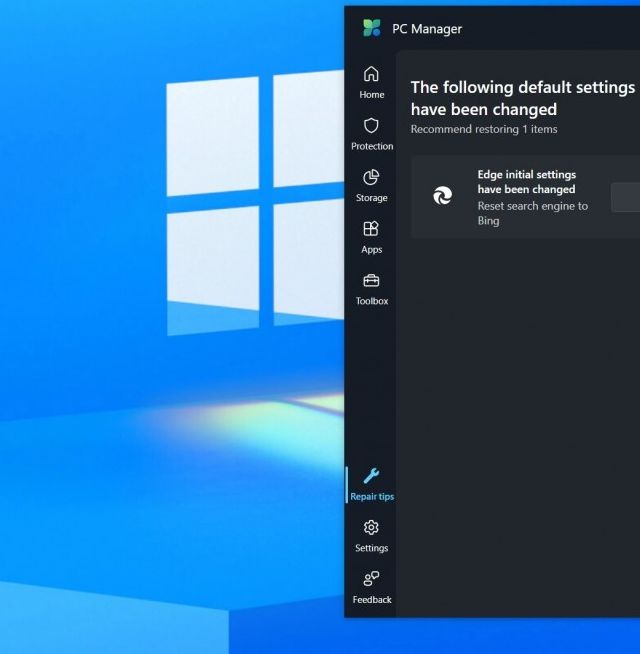Go to Storage in the sidebar

click(371, 186)
